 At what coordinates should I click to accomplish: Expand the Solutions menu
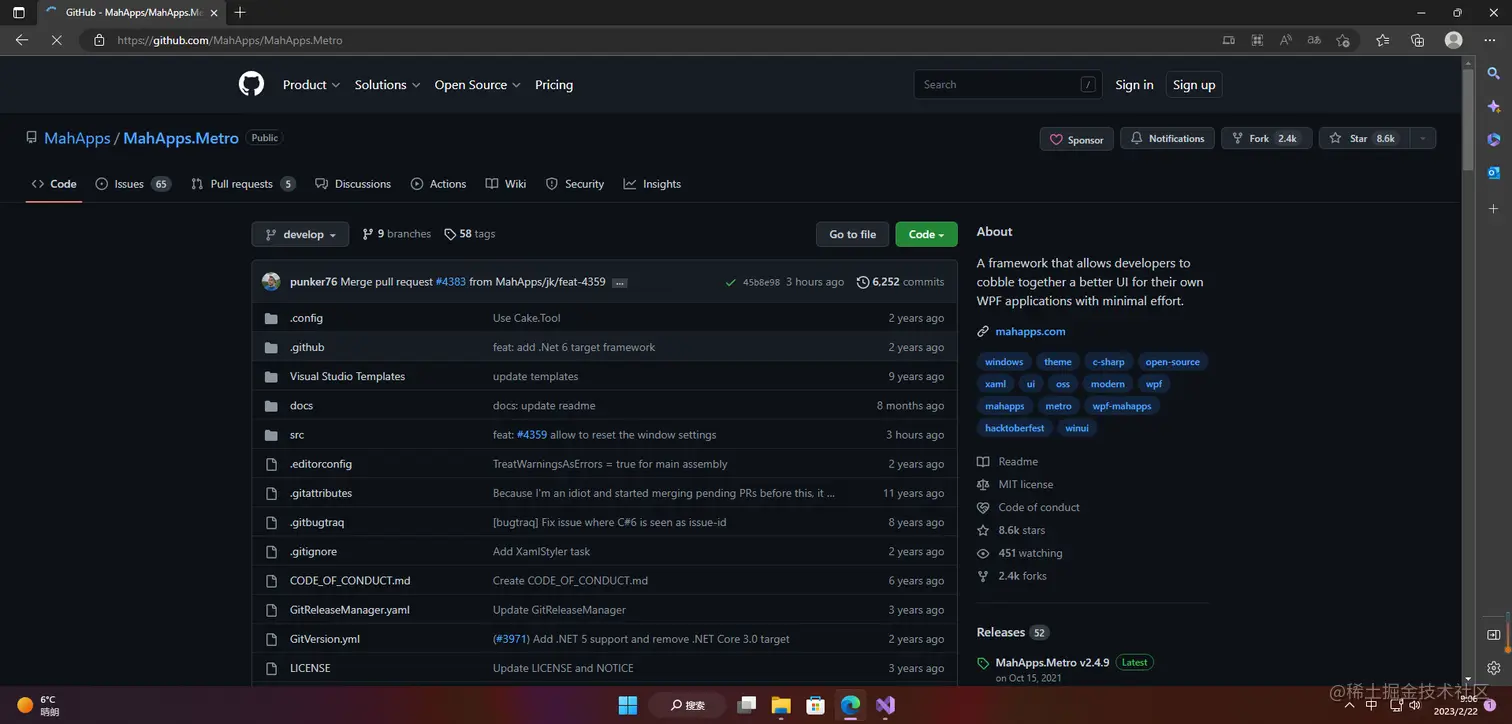387,85
